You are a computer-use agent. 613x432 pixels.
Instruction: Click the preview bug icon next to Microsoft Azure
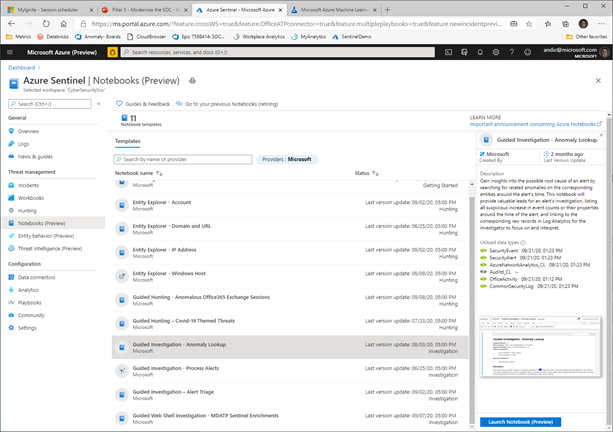point(112,52)
